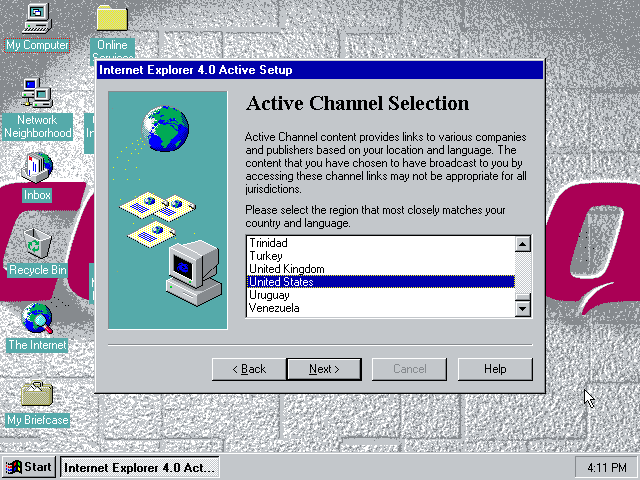
Task: Open Help for Active Setup
Action: tap(495, 369)
